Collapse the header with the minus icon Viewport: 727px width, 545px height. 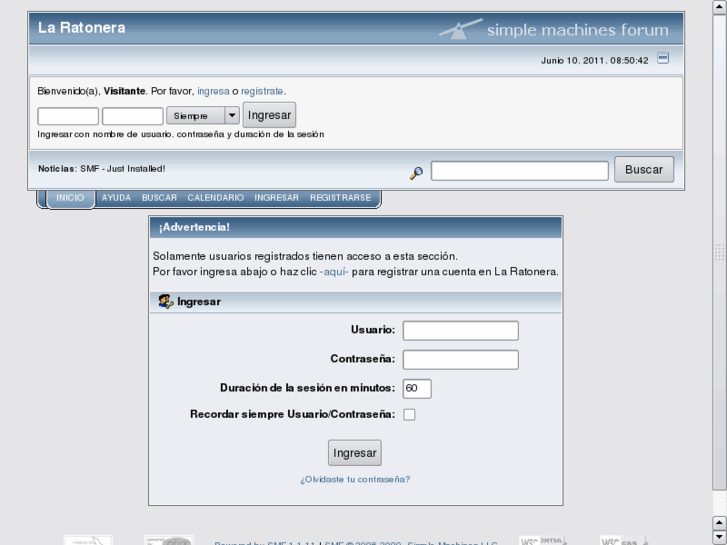[x=663, y=58]
